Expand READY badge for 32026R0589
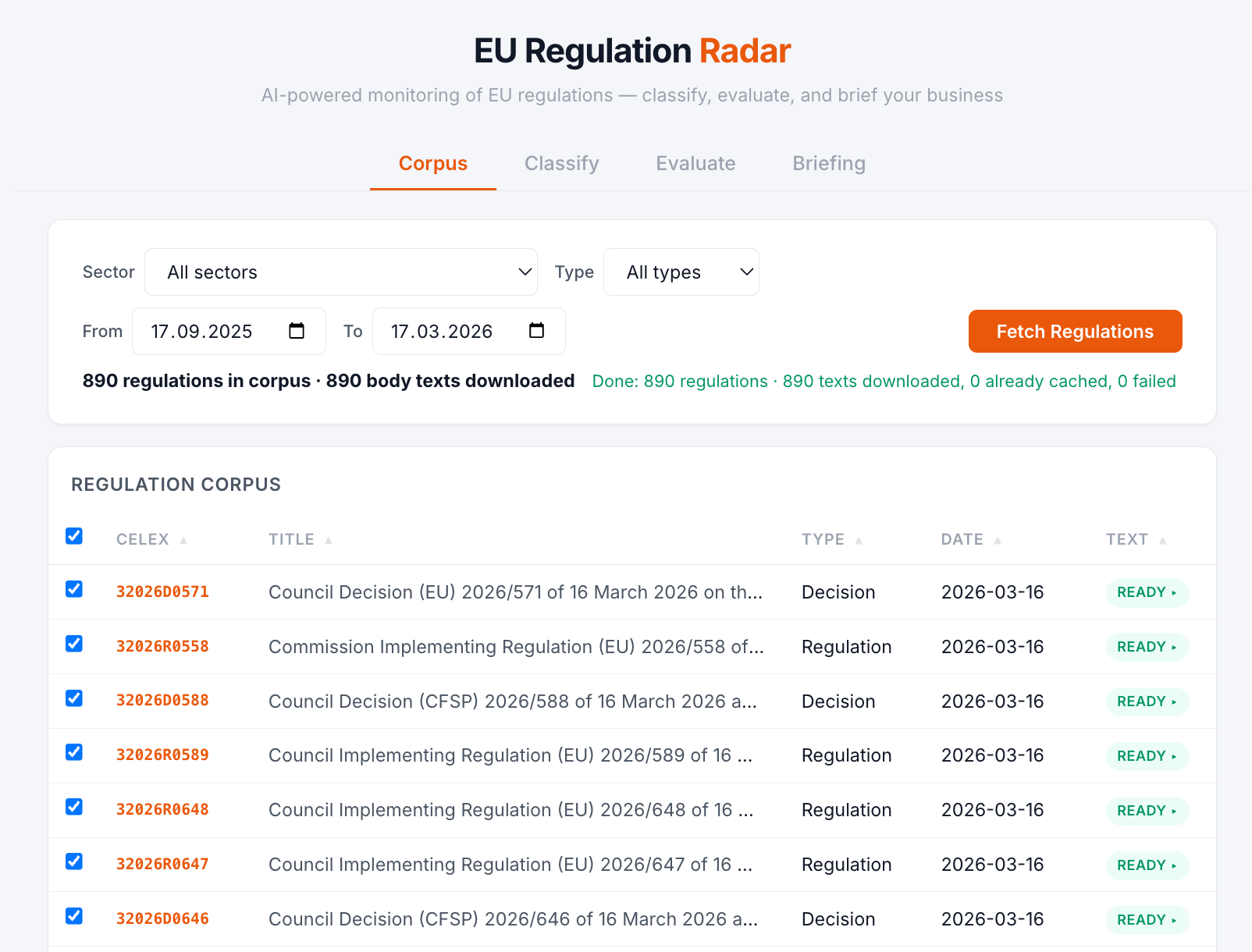This screenshot has height=952, width=1252. pos(1147,756)
